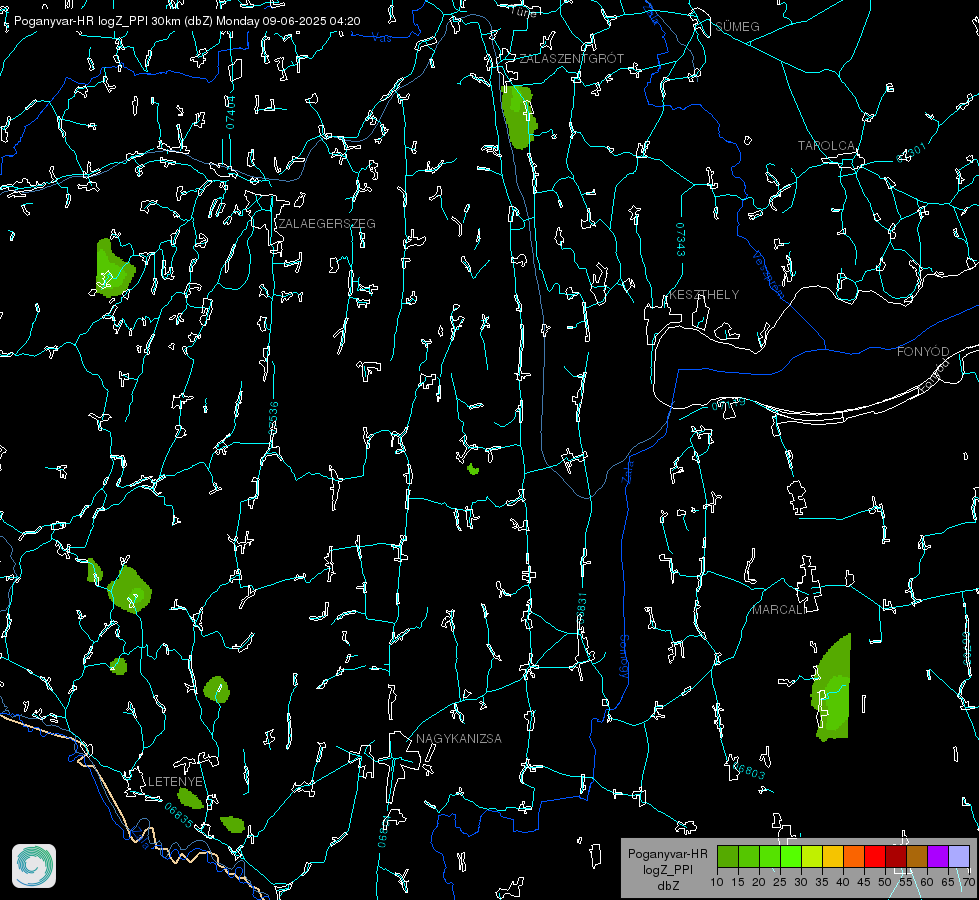This screenshot has width=979, height=900.
Task: Click the legend scale value 45
Action: click(863, 882)
